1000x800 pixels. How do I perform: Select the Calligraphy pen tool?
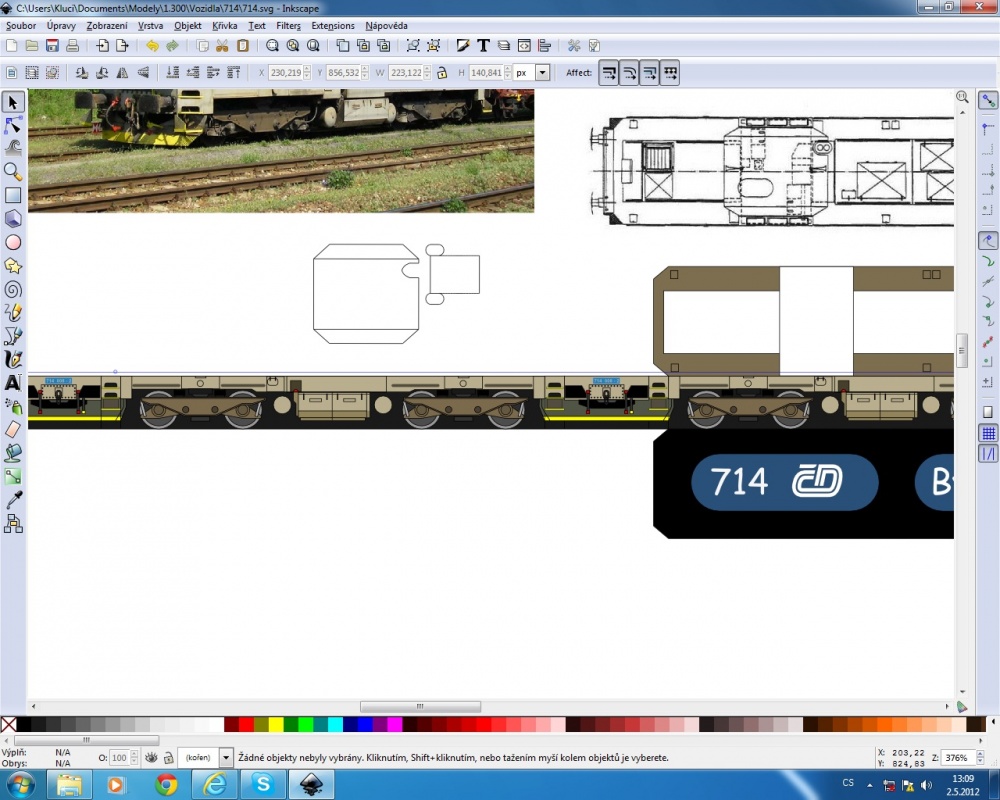[13, 359]
